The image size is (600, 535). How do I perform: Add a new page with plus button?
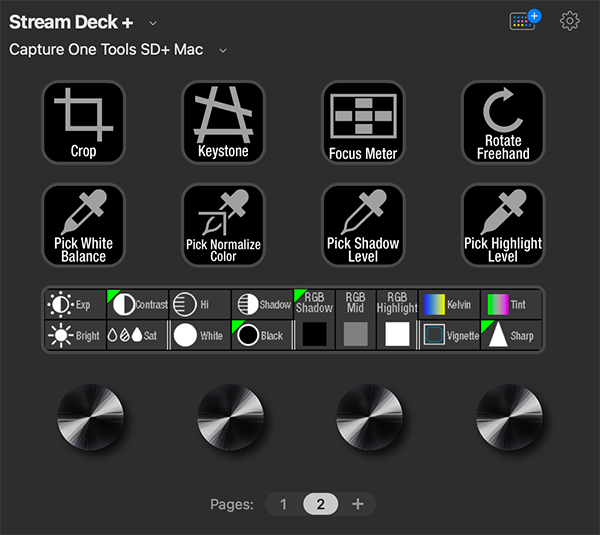pyautogui.click(x=357, y=504)
